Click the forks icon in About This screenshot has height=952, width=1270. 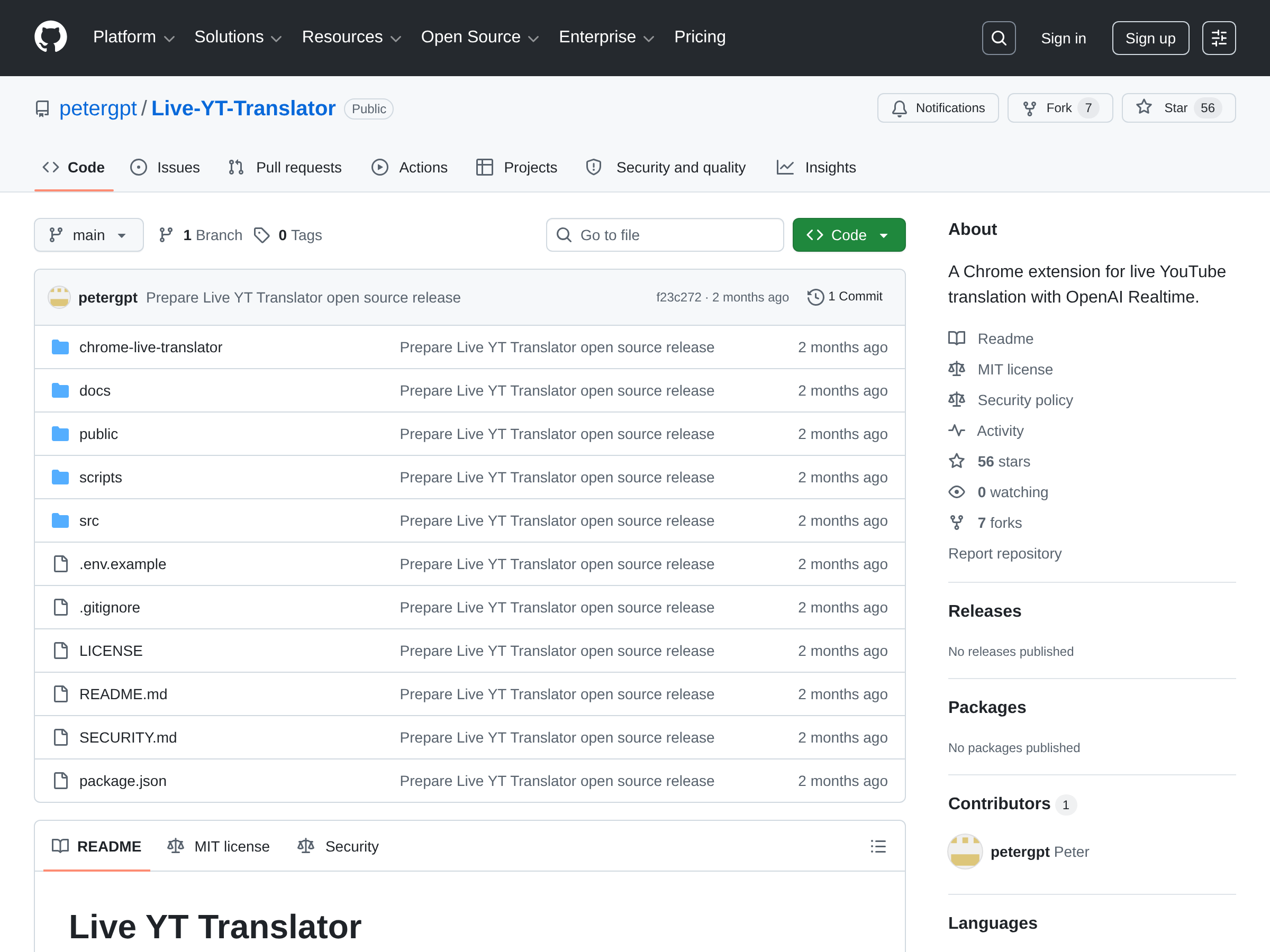click(957, 522)
